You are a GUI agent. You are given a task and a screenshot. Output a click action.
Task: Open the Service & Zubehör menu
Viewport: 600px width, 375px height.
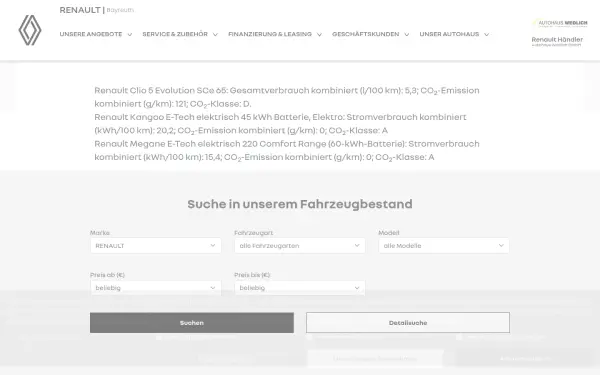[x=180, y=34]
